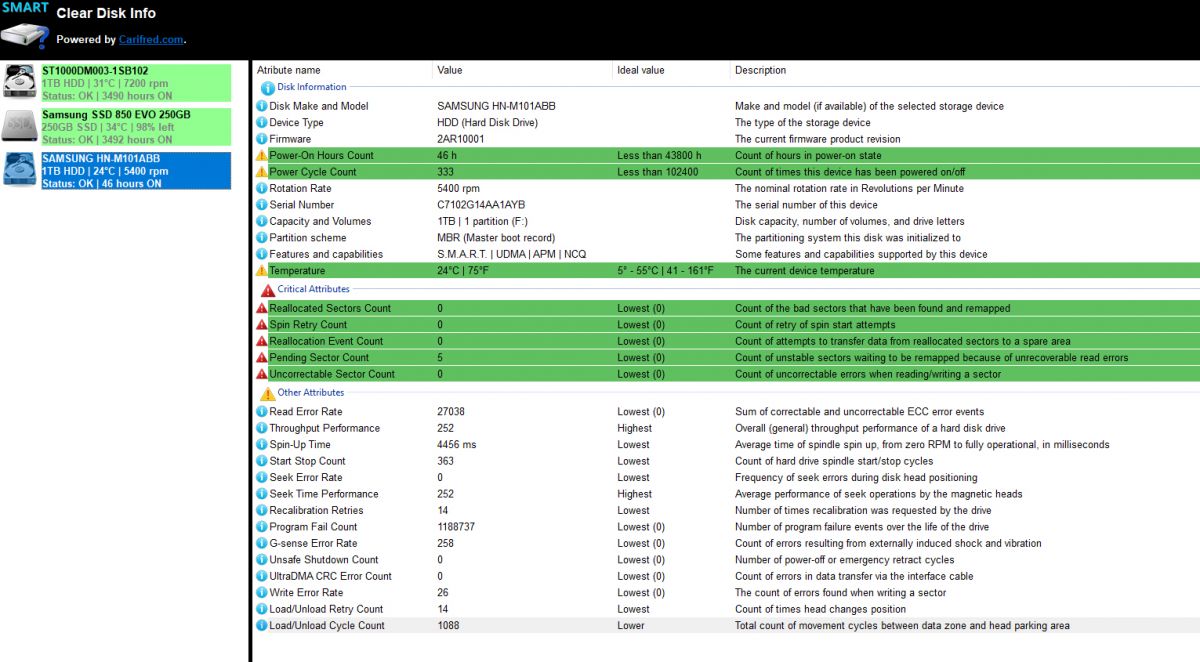1200x662 pixels.
Task: Click warning icon beside Temperature
Action: click(x=262, y=271)
